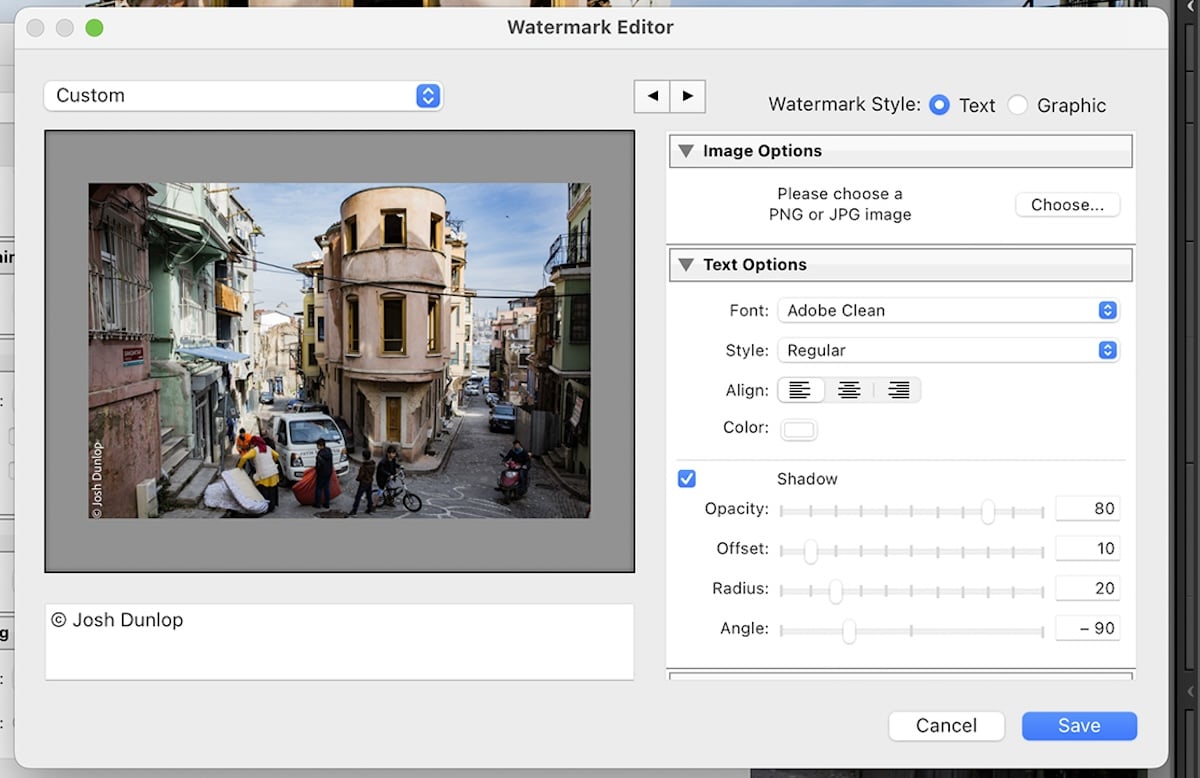Cancel the Watermark Editor
Image resolution: width=1200 pixels, height=778 pixels.
tap(946, 726)
